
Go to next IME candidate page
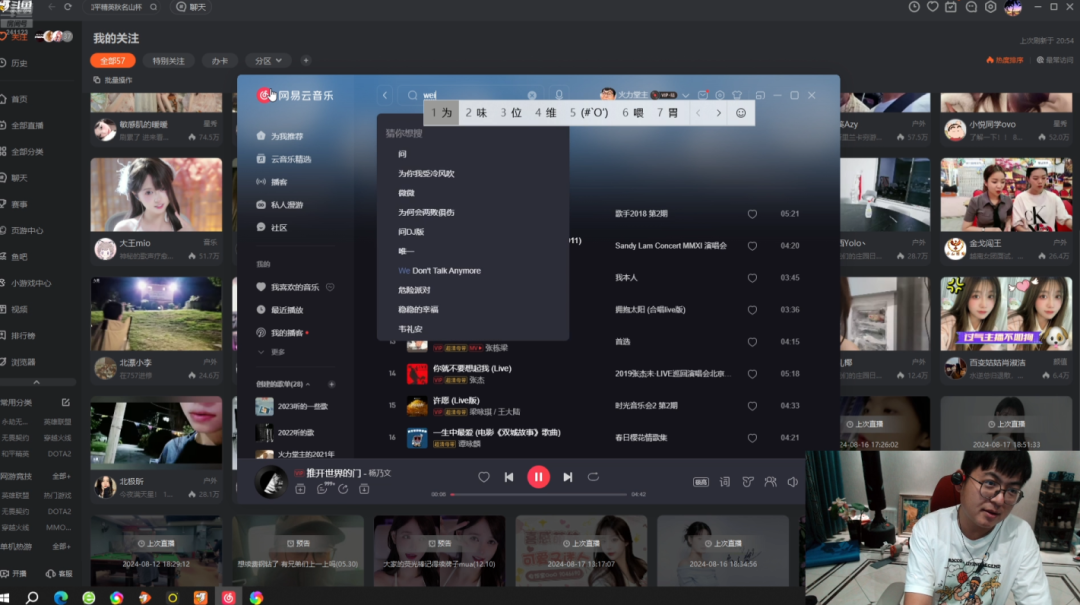[718, 113]
